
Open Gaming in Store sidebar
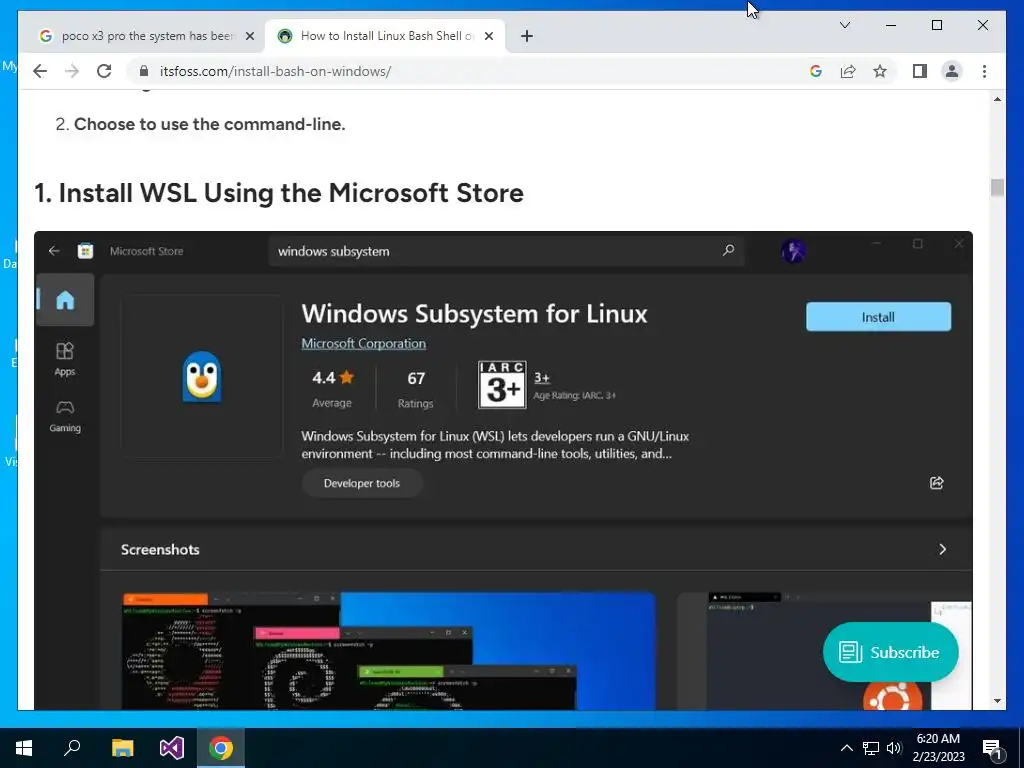[65, 417]
